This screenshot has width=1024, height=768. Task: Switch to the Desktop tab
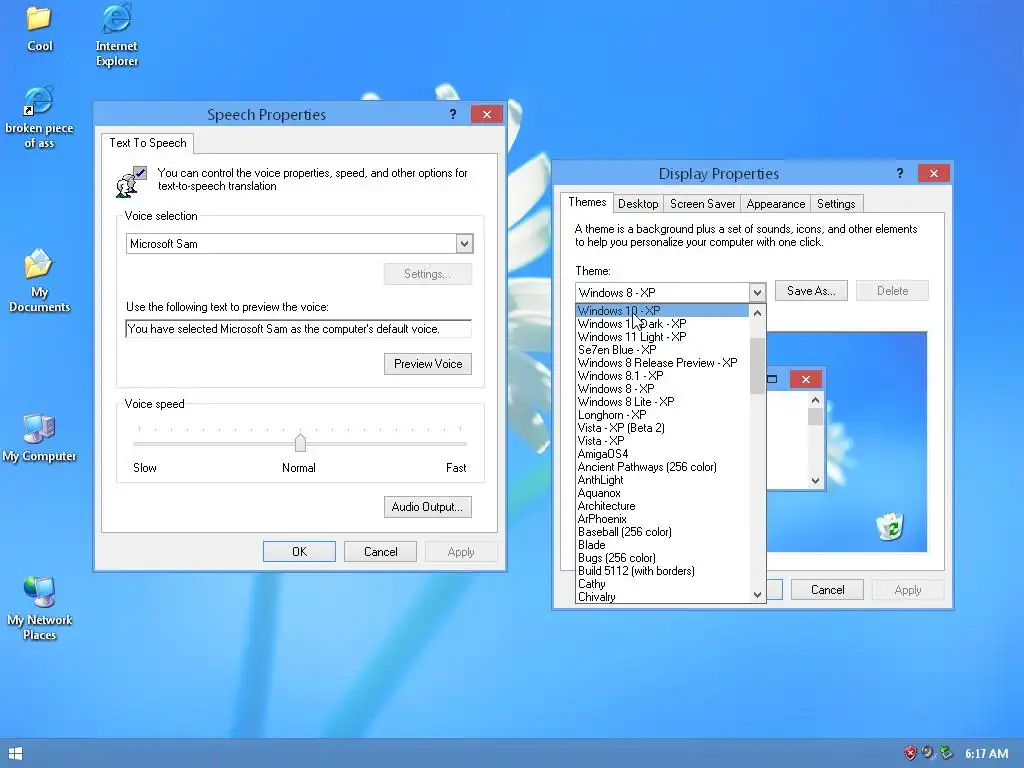pyautogui.click(x=638, y=204)
